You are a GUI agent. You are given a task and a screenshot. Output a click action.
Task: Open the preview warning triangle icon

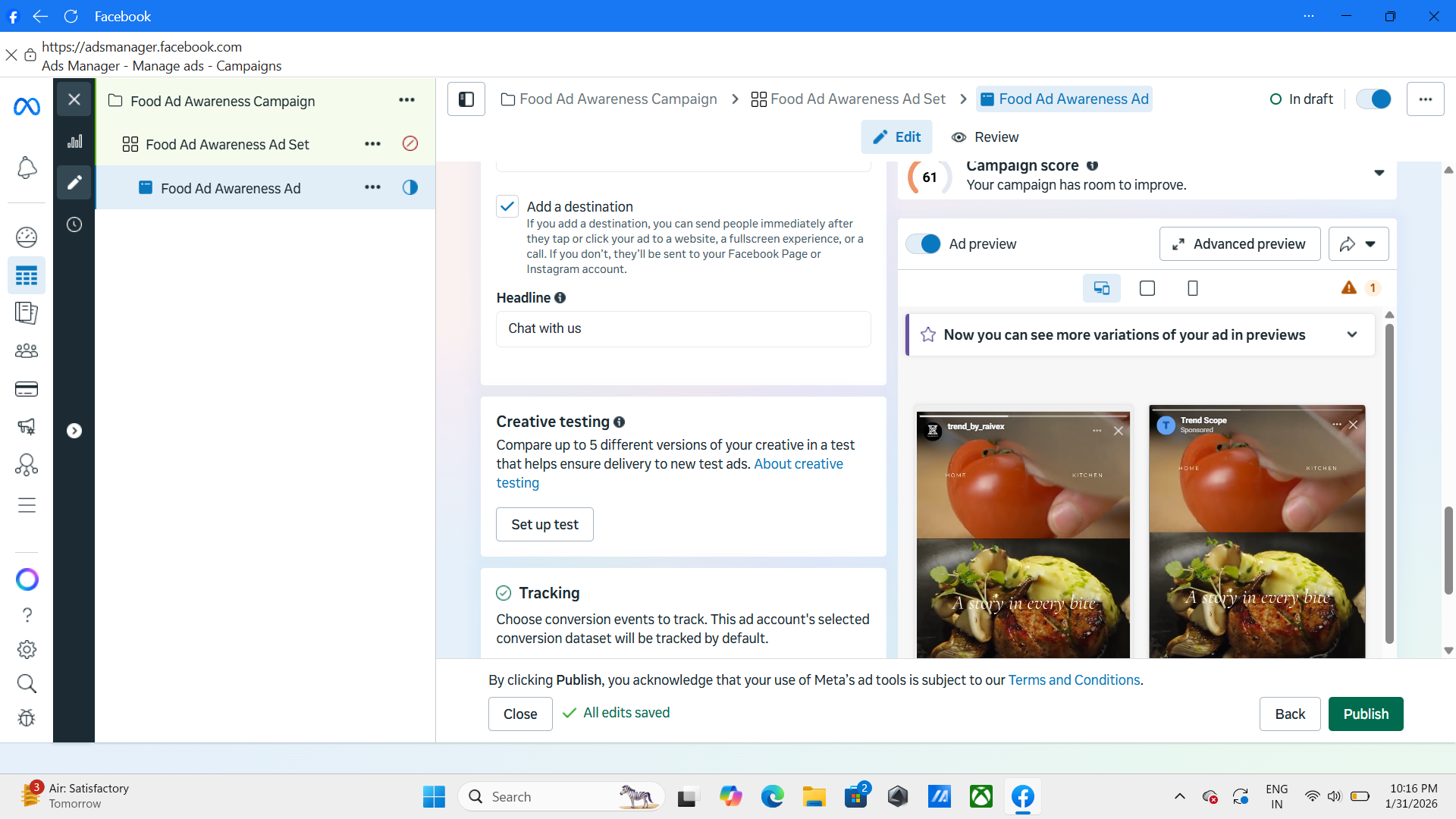(x=1349, y=287)
